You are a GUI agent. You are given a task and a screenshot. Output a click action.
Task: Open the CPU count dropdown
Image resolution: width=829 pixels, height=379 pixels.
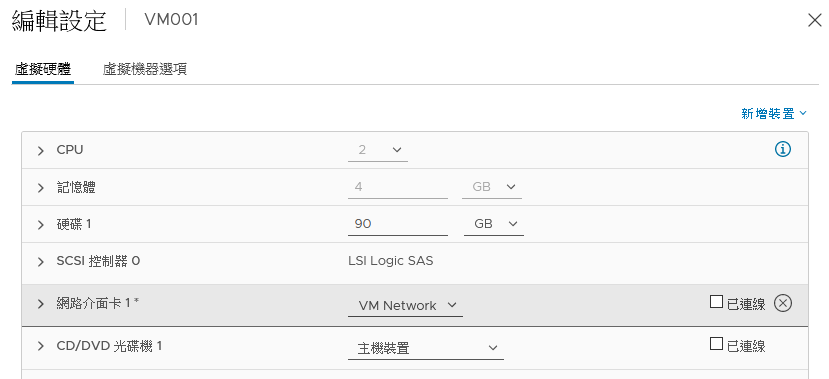tap(377, 150)
